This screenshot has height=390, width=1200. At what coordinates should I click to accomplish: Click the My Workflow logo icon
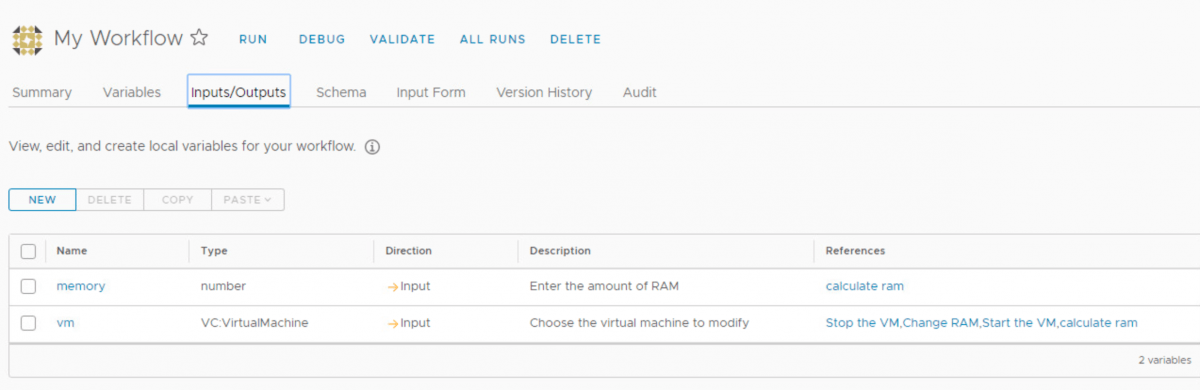(x=28, y=39)
